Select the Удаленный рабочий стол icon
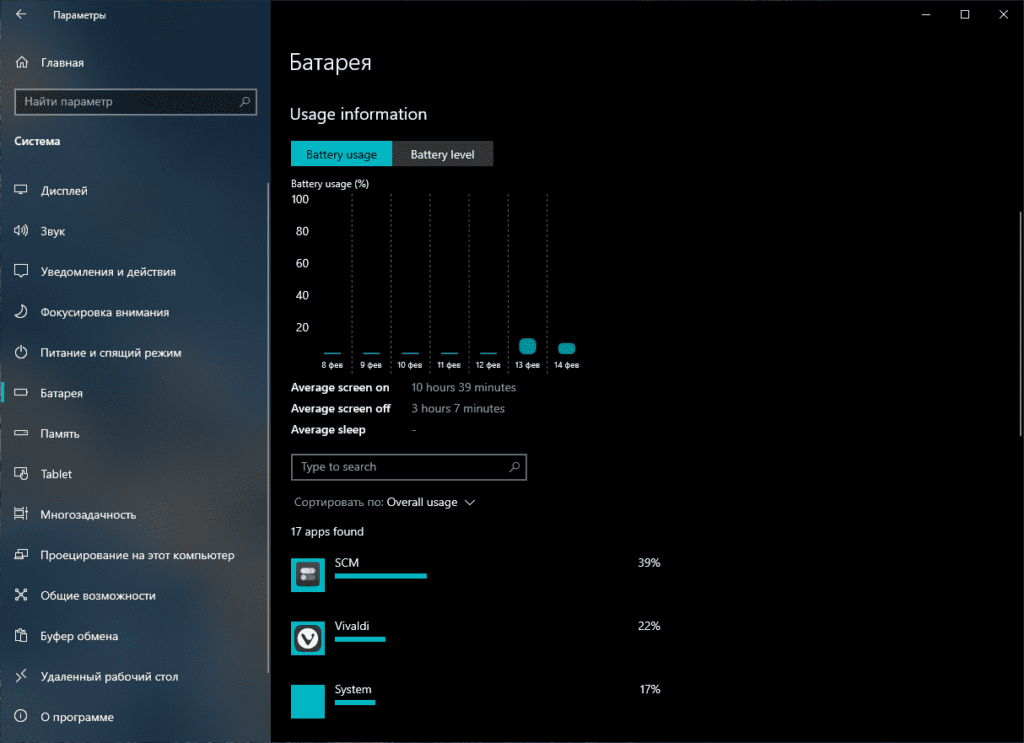This screenshot has height=743, width=1024. [x=21, y=676]
